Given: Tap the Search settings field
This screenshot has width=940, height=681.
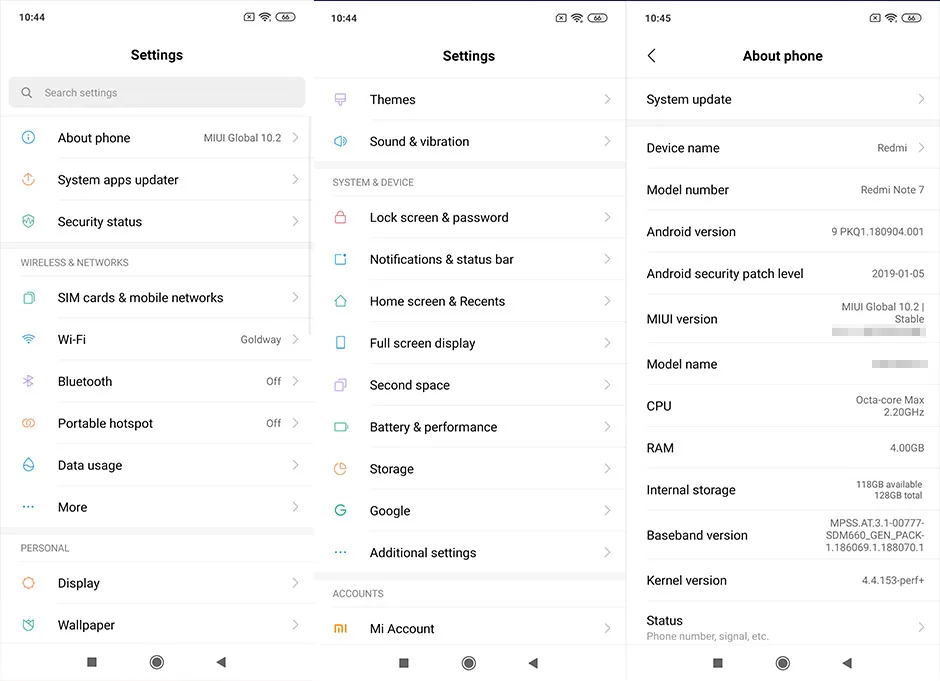Looking at the screenshot, I should coord(157,92).
